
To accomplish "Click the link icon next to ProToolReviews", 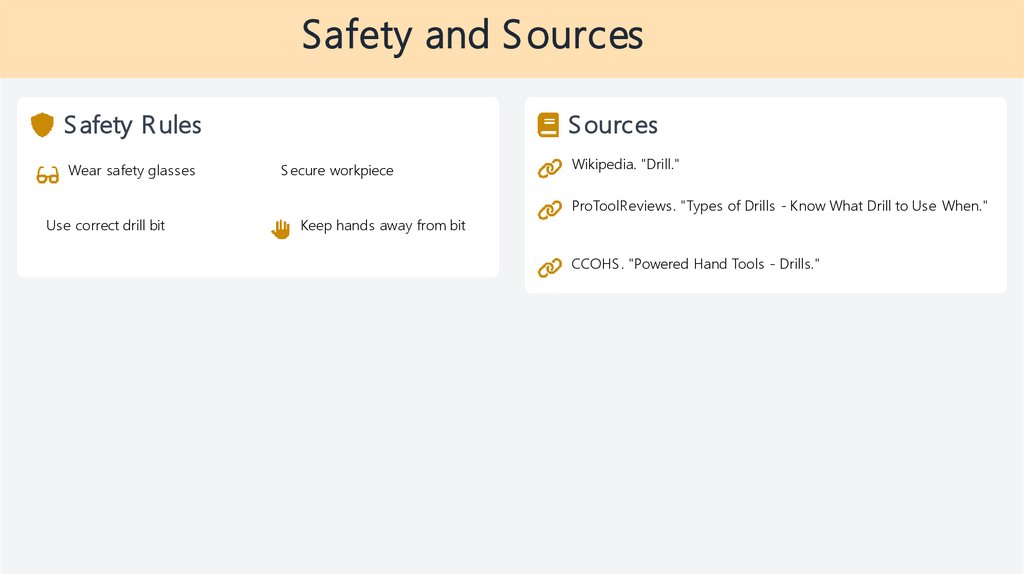I will [550, 210].
